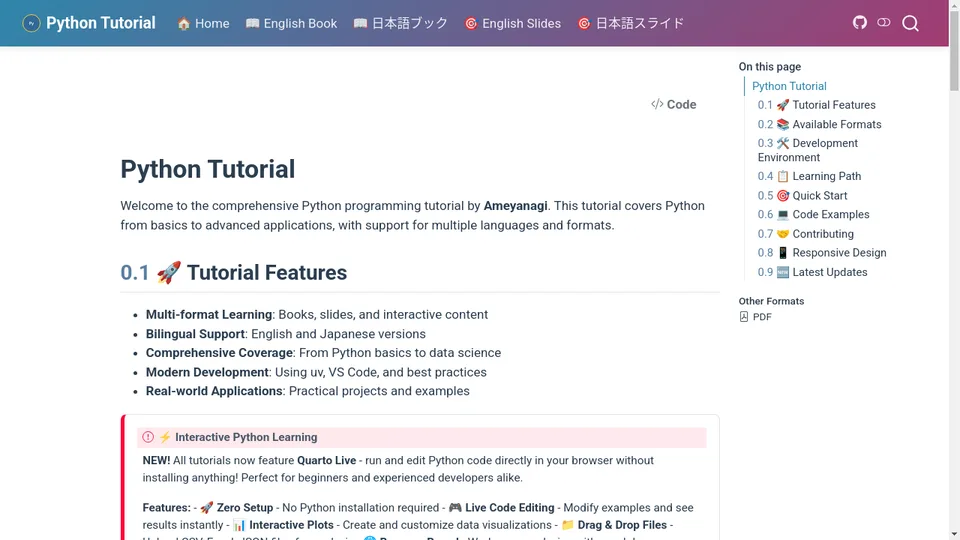Go to Python Tutorial site title
The height and width of the screenshot is (540, 960).
pos(100,23)
